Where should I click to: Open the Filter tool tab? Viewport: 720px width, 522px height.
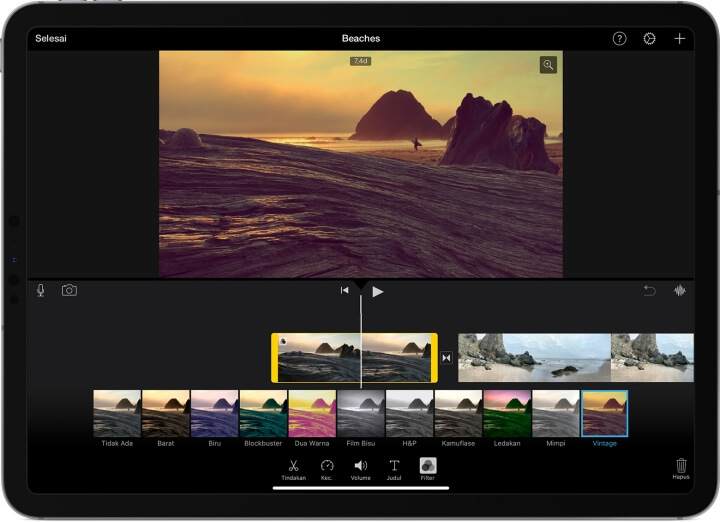[428, 469]
